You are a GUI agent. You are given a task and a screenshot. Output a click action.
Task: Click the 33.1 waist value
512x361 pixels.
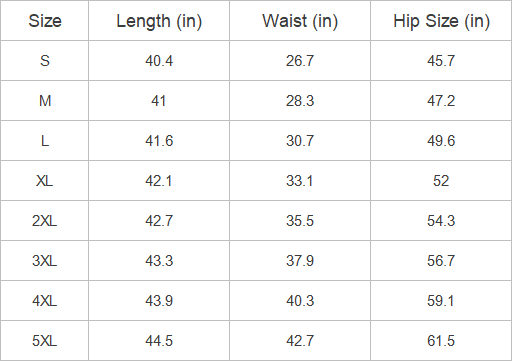300,181
